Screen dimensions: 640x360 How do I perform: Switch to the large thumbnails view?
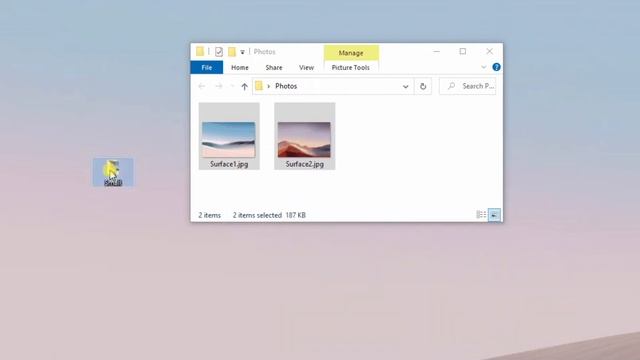[494, 215]
